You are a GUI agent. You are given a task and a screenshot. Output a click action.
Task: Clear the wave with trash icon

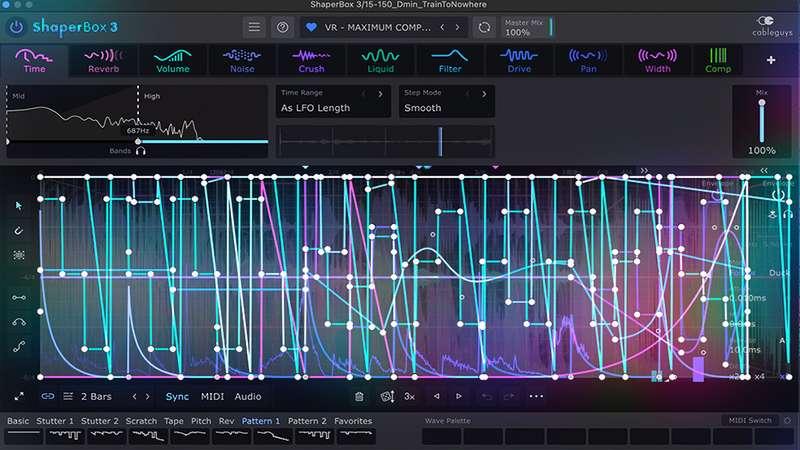[x=359, y=396]
